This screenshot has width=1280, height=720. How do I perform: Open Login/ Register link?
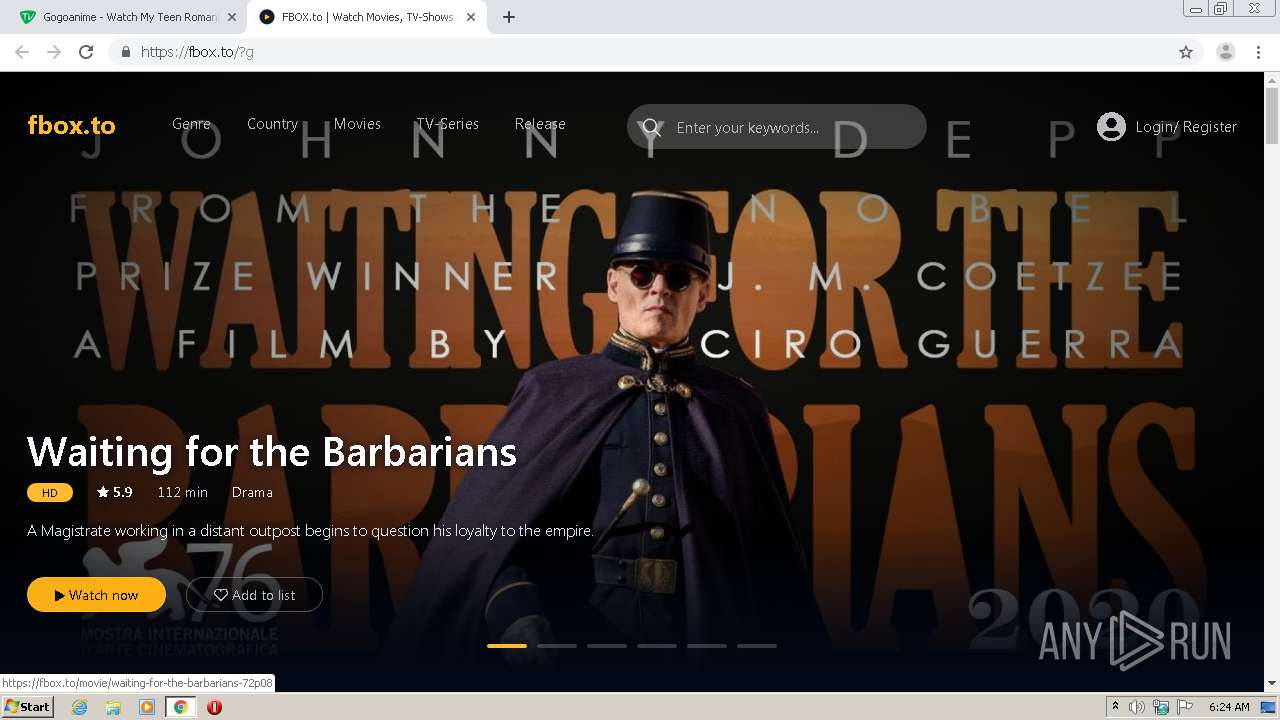[1186, 127]
